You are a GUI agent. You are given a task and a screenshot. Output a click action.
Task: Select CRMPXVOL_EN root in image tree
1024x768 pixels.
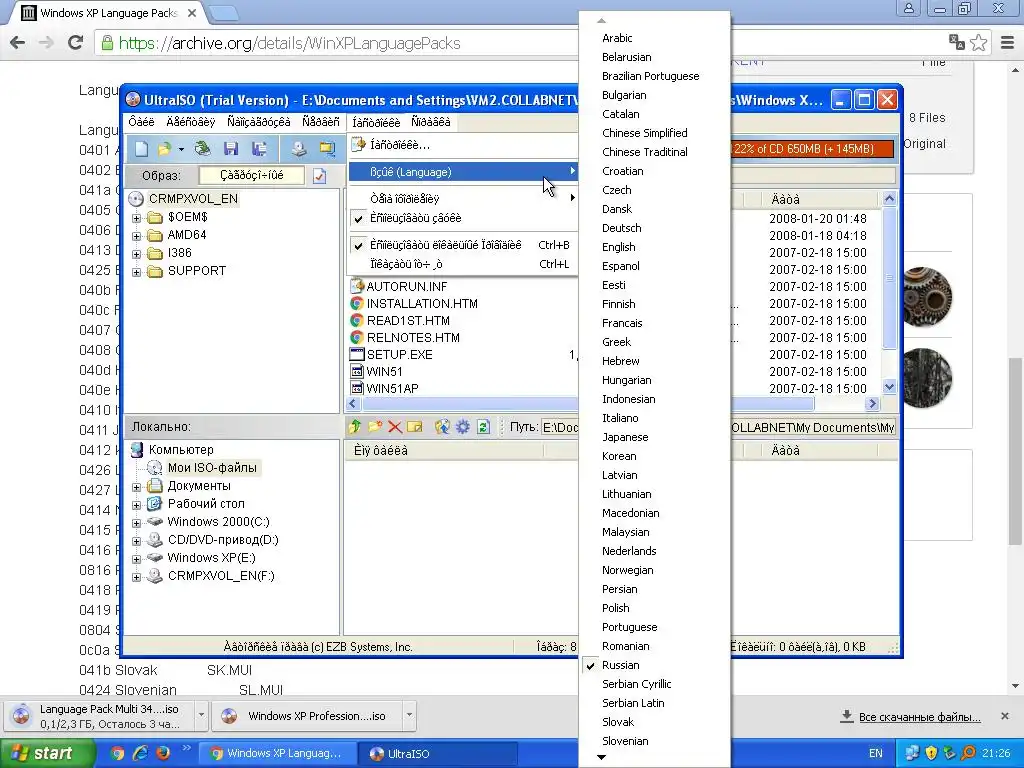point(193,199)
